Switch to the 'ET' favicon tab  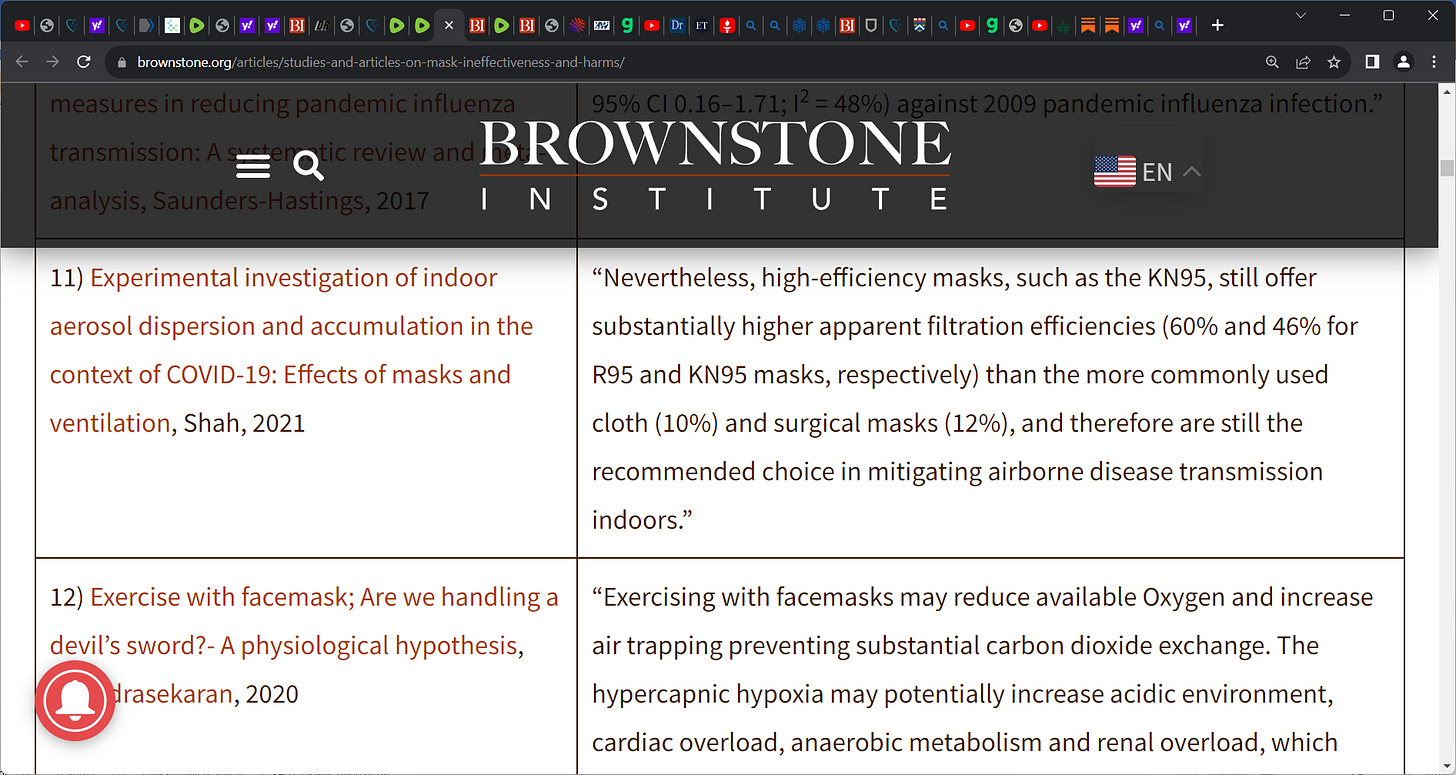(x=702, y=25)
